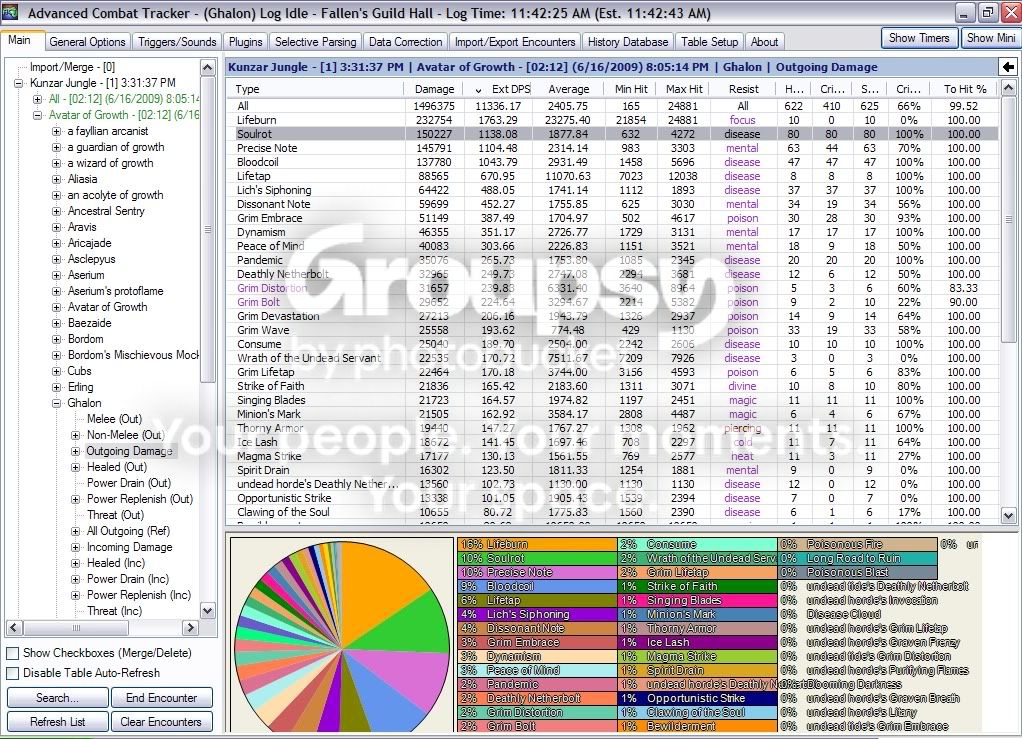
Task: Open the About tab
Action: pyautogui.click(x=765, y=42)
